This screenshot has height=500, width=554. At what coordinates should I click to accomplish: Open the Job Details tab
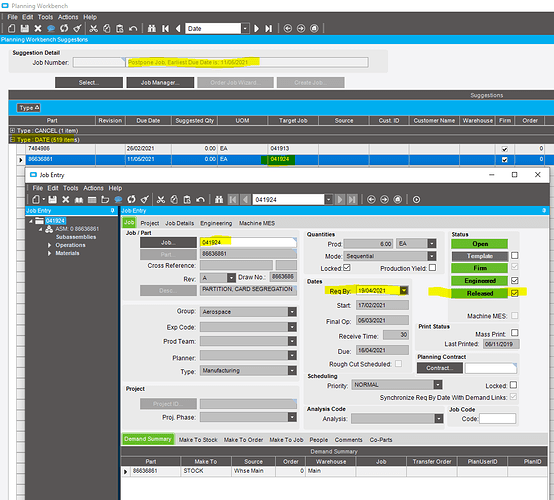pyautogui.click(x=179, y=223)
